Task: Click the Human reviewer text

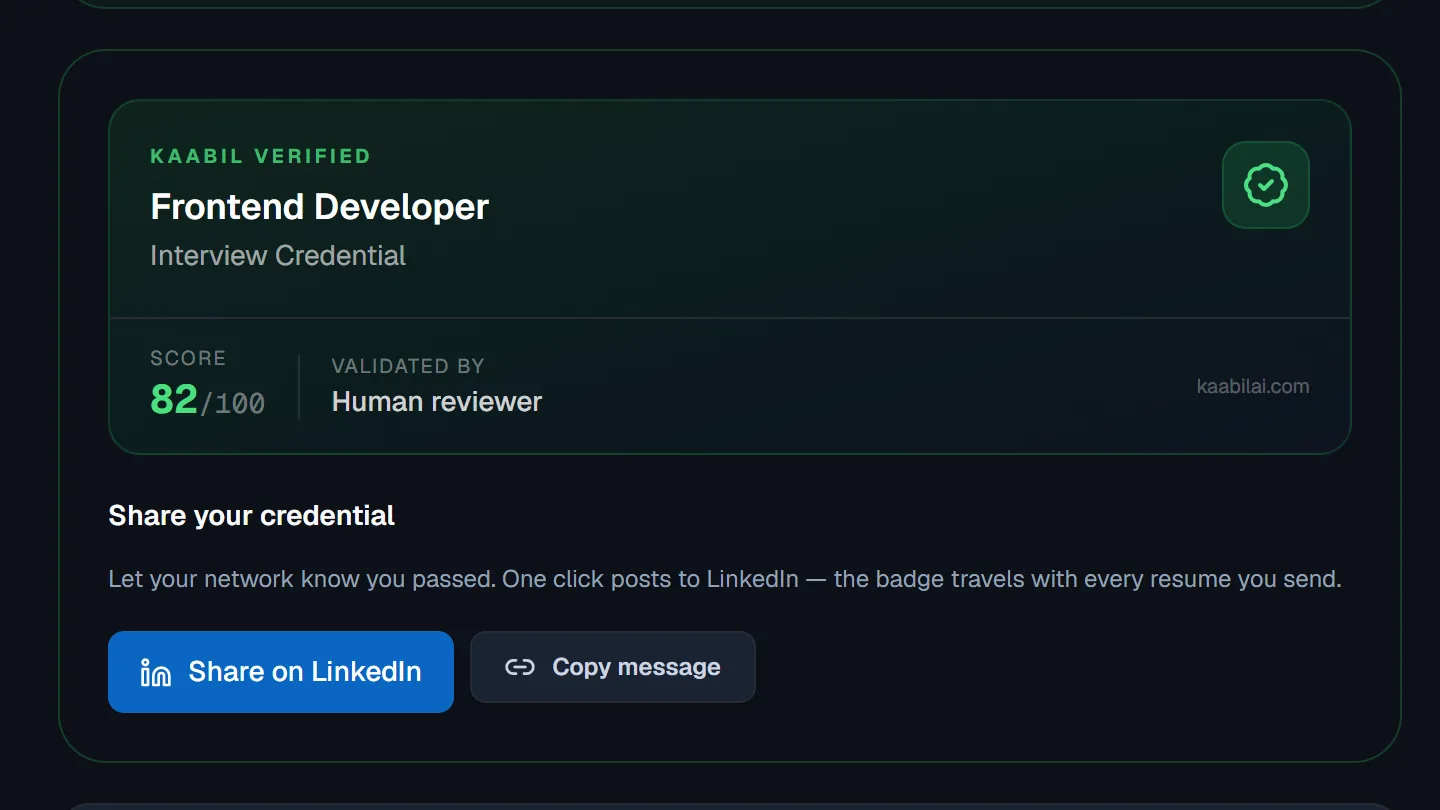Action: pyautogui.click(x=437, y=402)
